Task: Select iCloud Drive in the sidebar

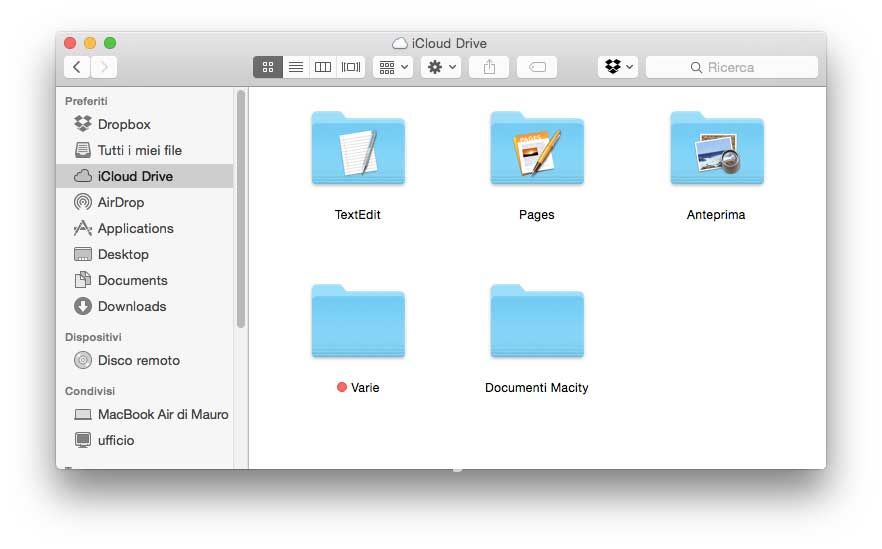Action: pos(145,176)
